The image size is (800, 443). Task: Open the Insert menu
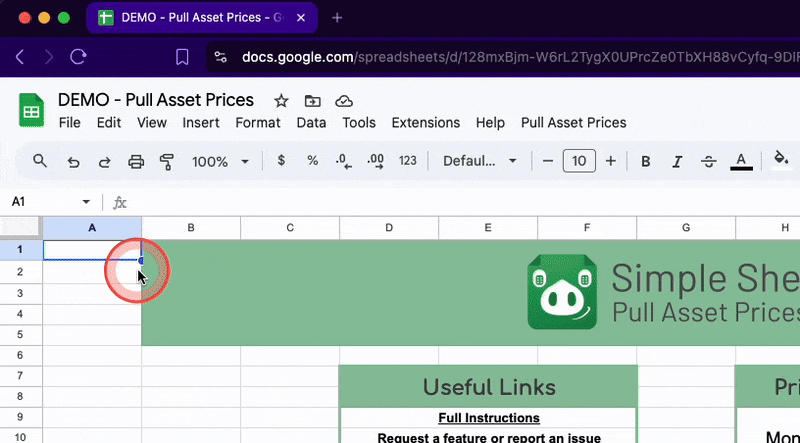(x=201, y=123)
